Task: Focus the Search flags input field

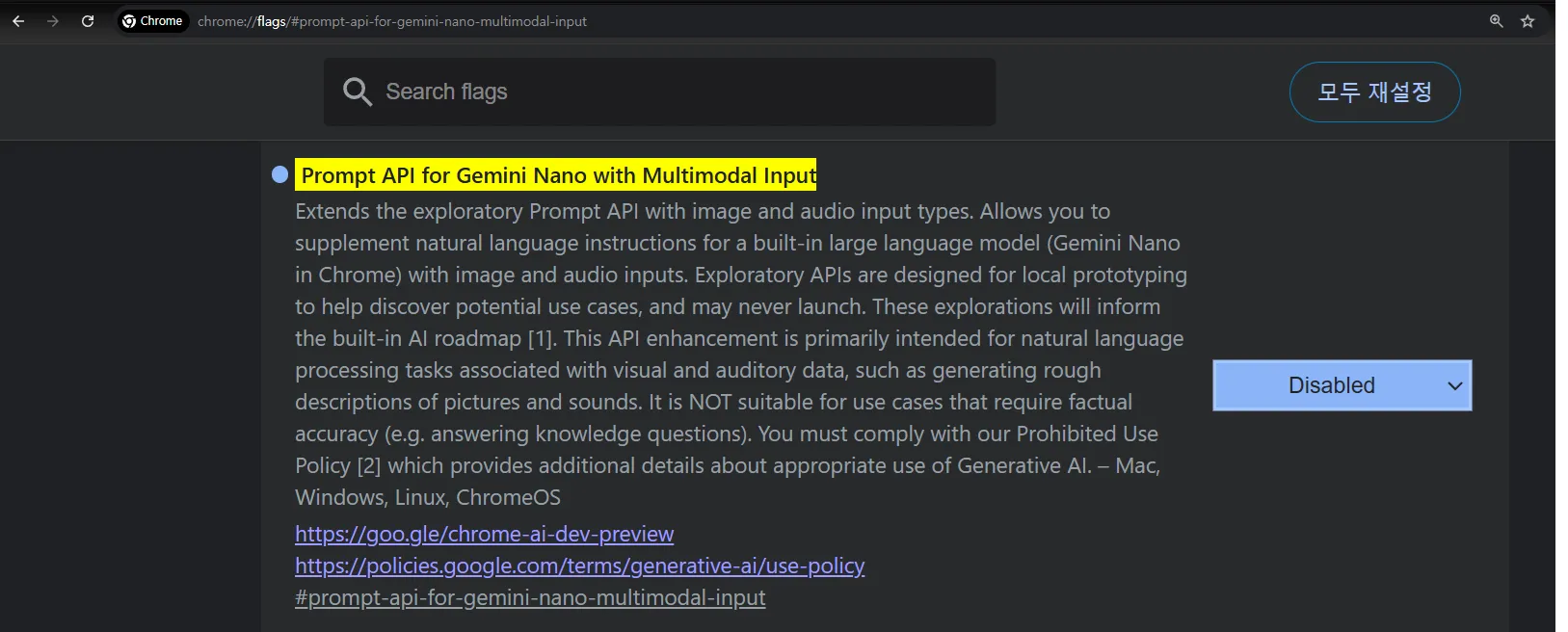Action: [x=659, y=92]
